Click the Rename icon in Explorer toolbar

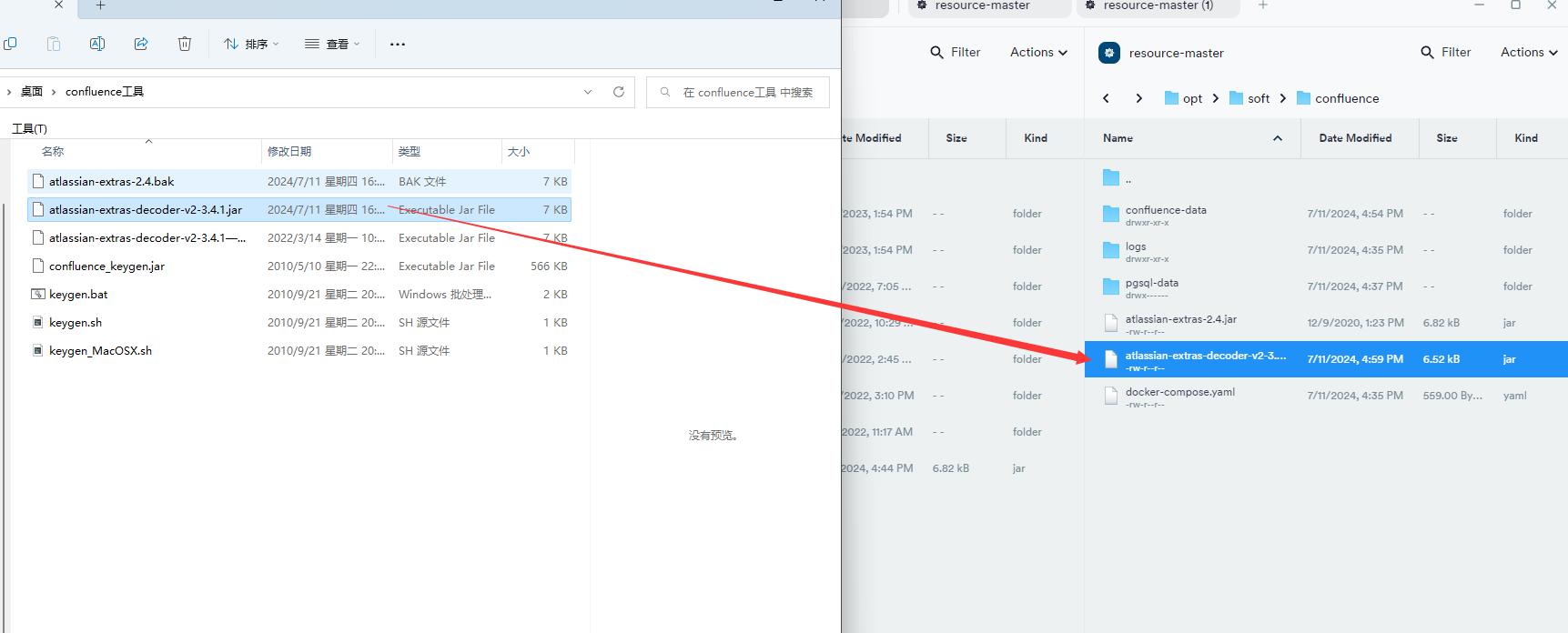pyautogui.click(x=97, y=44)
